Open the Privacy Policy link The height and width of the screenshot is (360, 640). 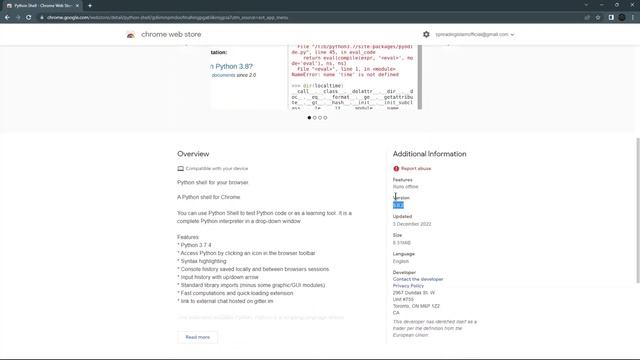click(x=408, y=286)
